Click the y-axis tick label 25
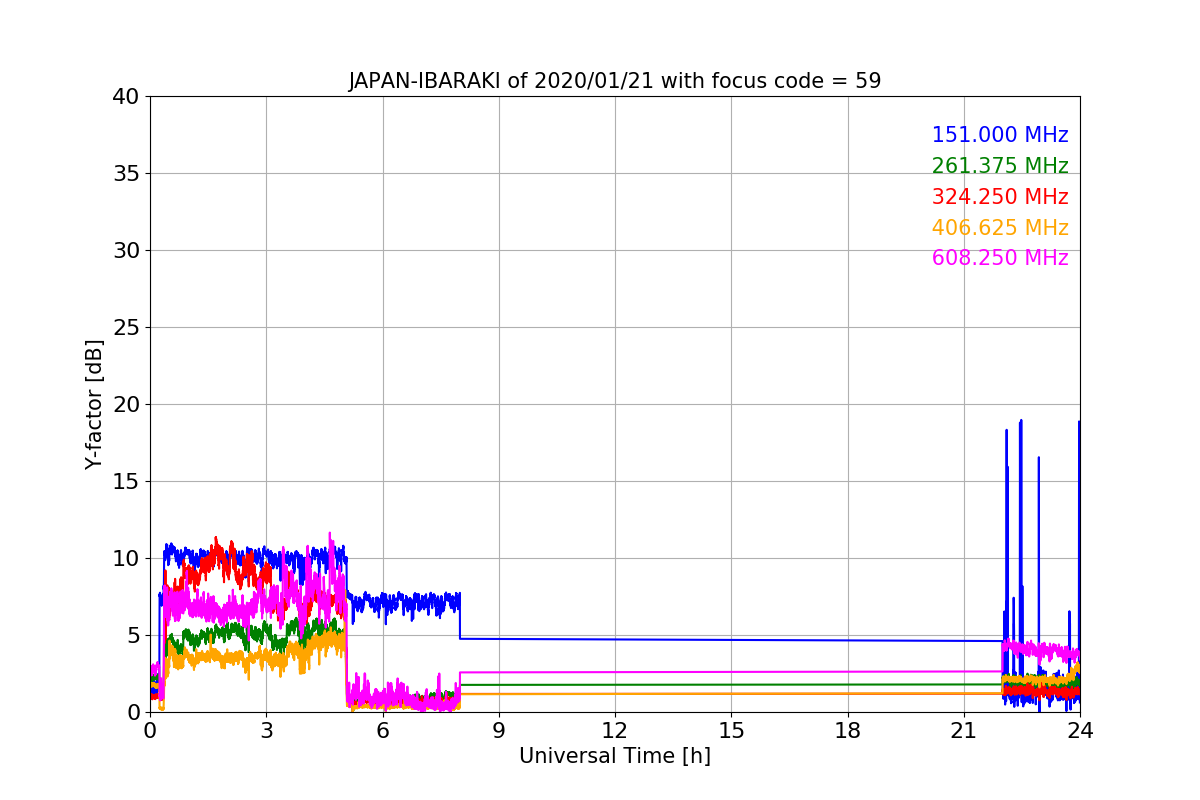This screenshot has height=800, width=1200. (126, 328)
